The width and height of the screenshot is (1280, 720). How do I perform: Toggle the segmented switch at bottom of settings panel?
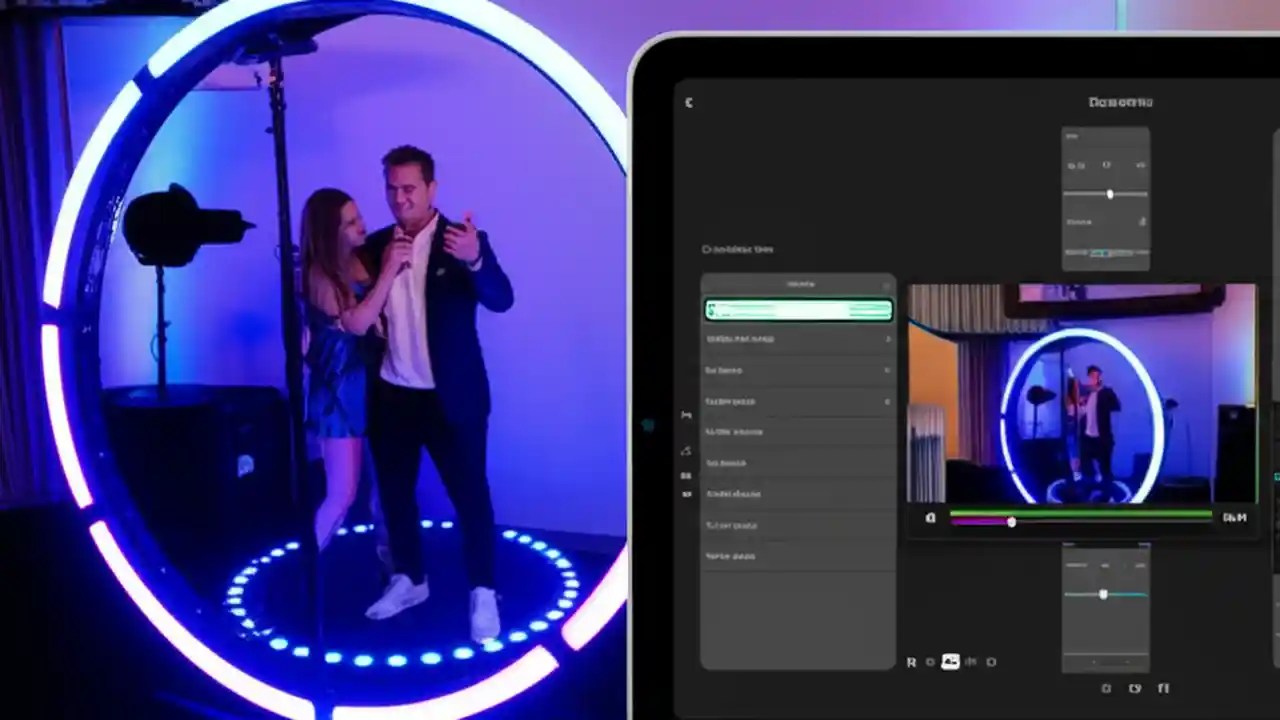tap(1105, 254)
